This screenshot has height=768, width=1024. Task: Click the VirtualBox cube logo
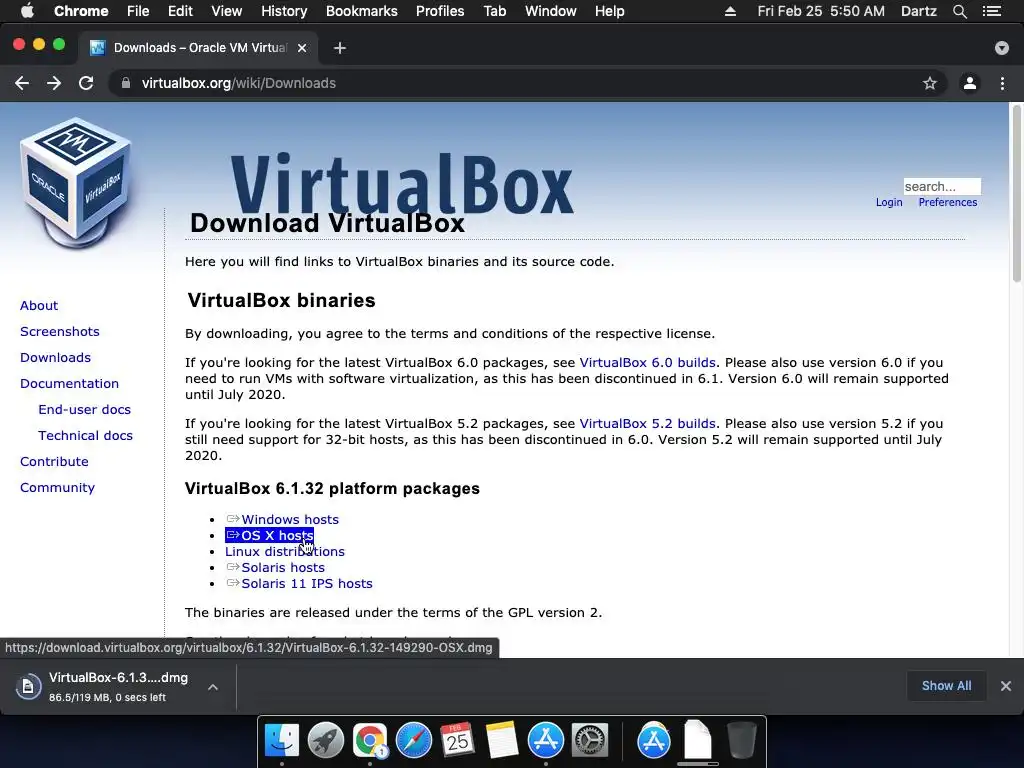pos(76,183)
